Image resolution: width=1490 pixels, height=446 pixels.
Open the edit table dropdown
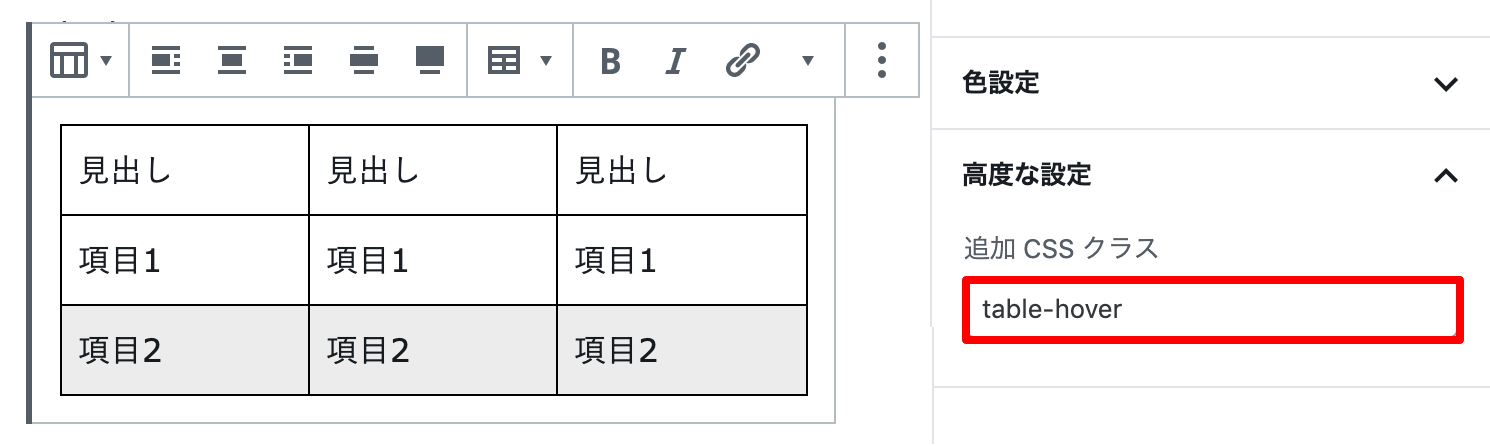tap(519, 61)
